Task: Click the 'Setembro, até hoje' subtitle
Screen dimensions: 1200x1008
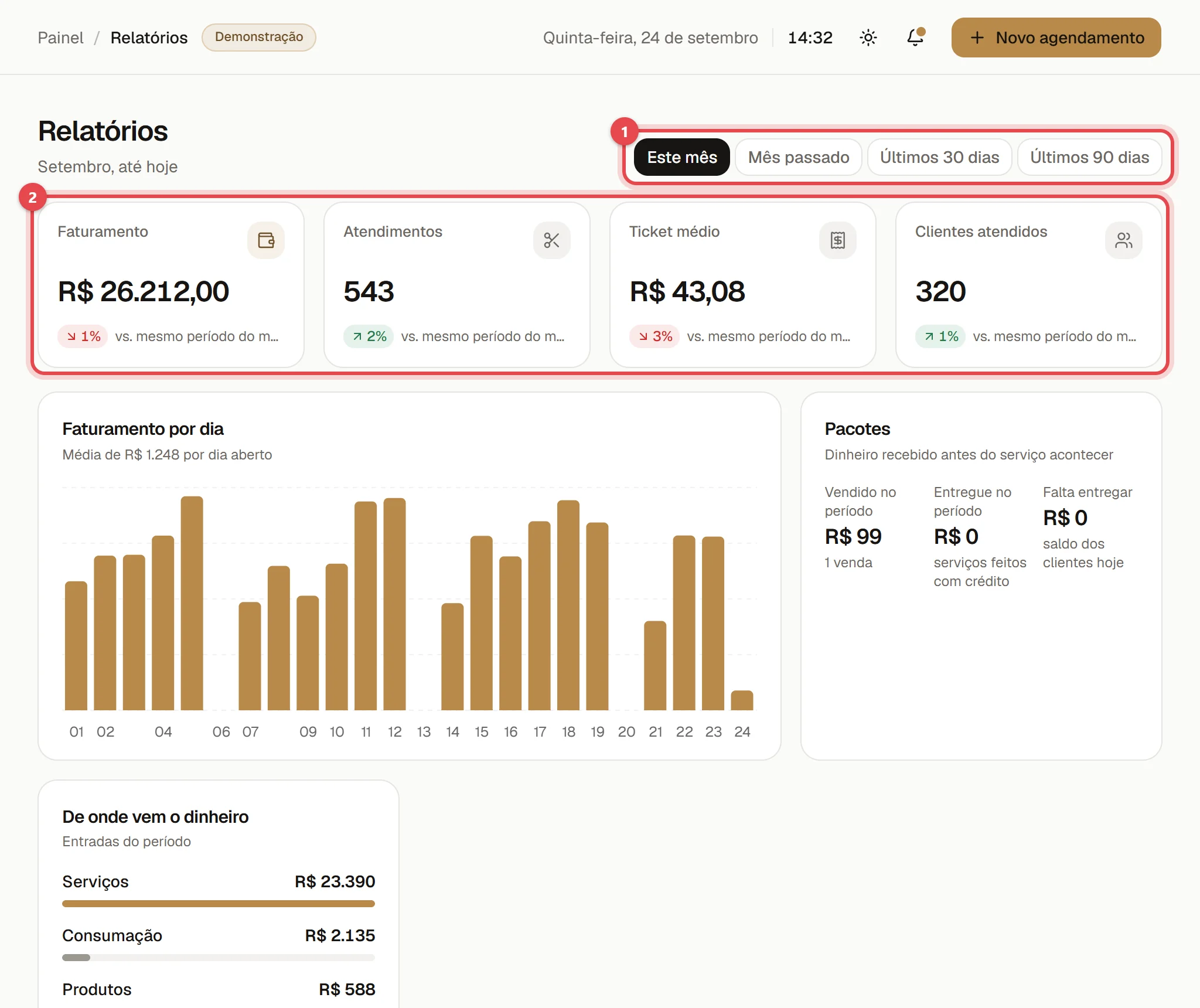Action: pos(108,166)
